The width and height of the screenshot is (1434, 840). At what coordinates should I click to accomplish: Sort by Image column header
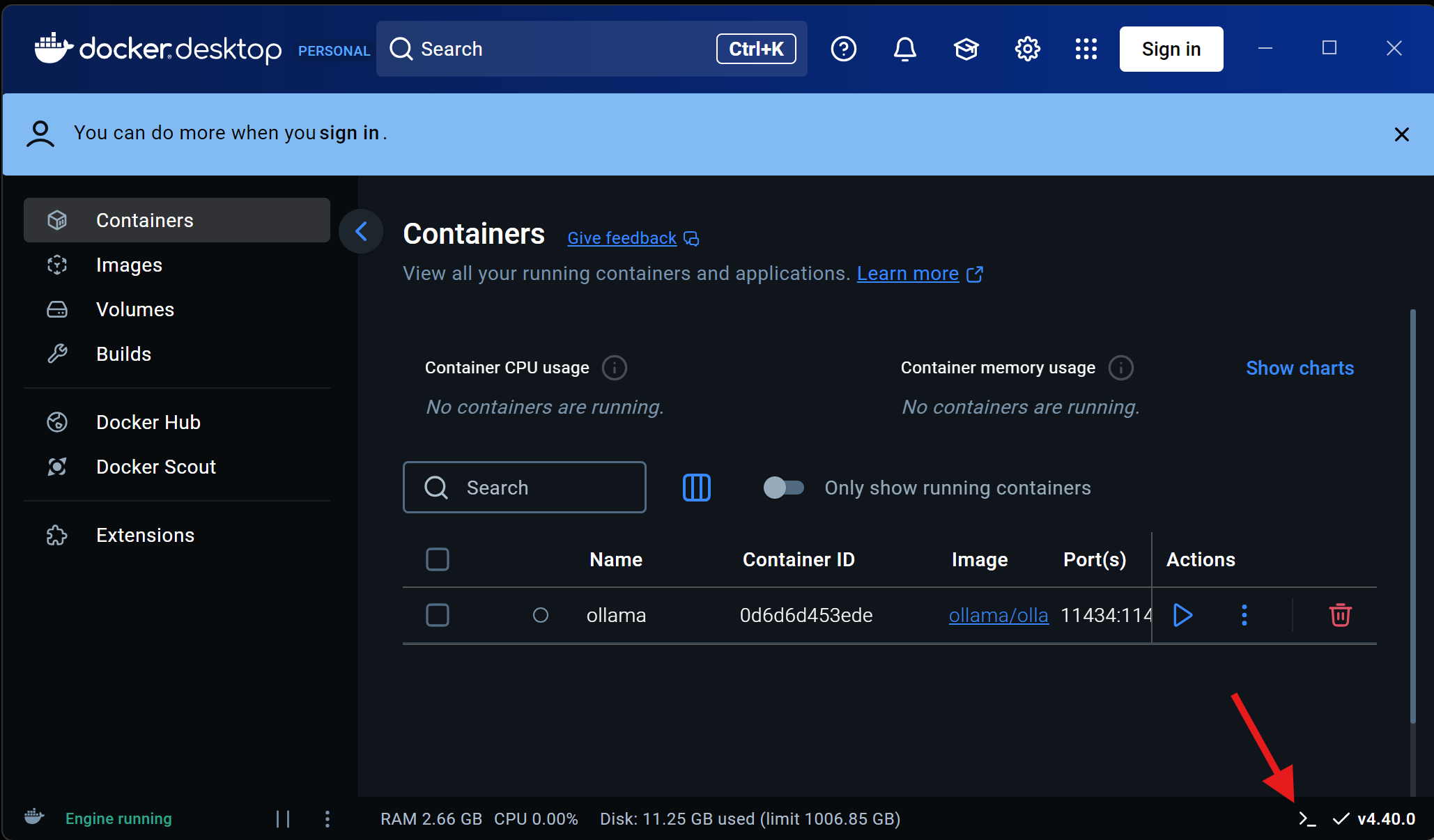coord(980,559)
